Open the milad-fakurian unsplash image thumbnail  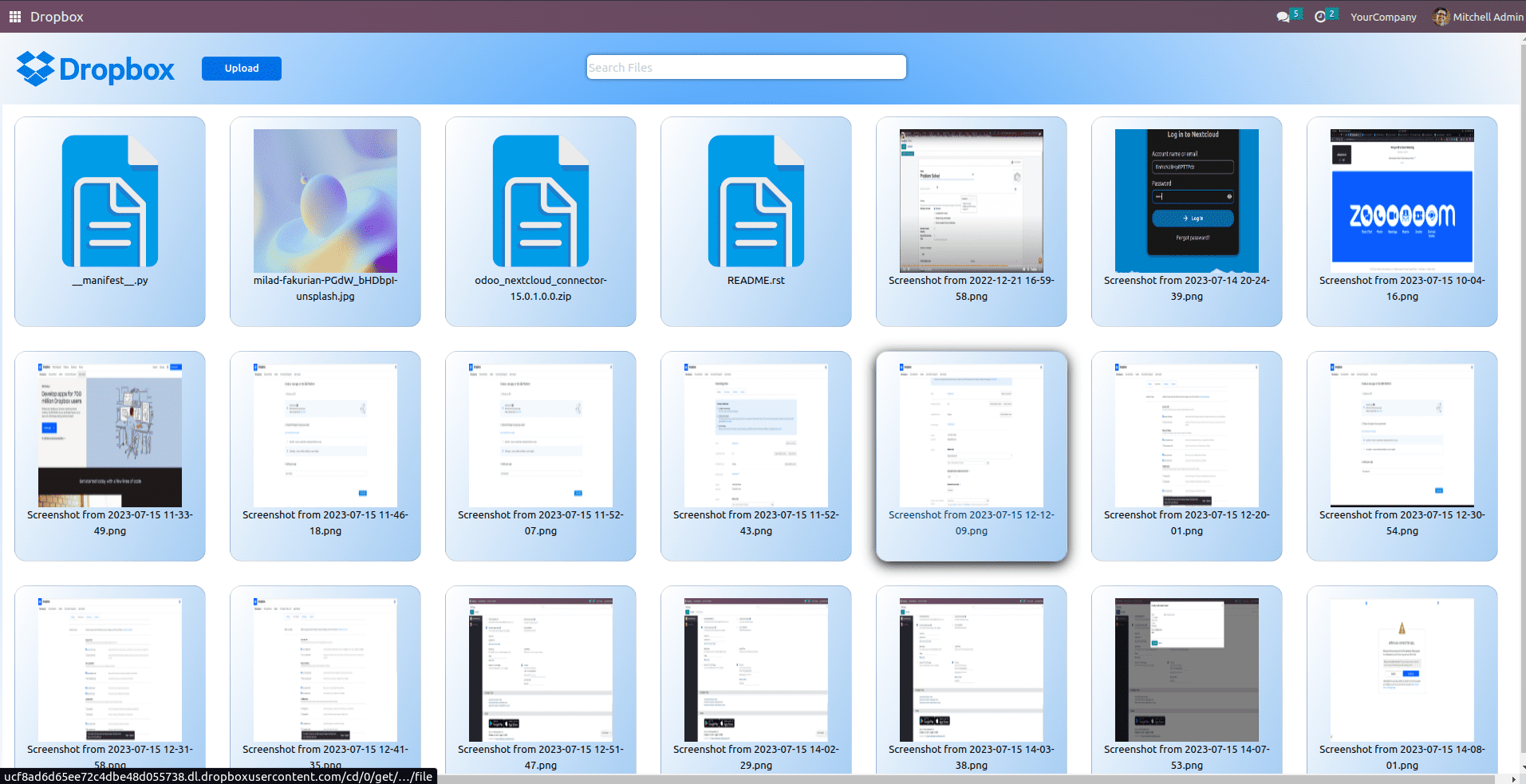(x=325, y=201)
